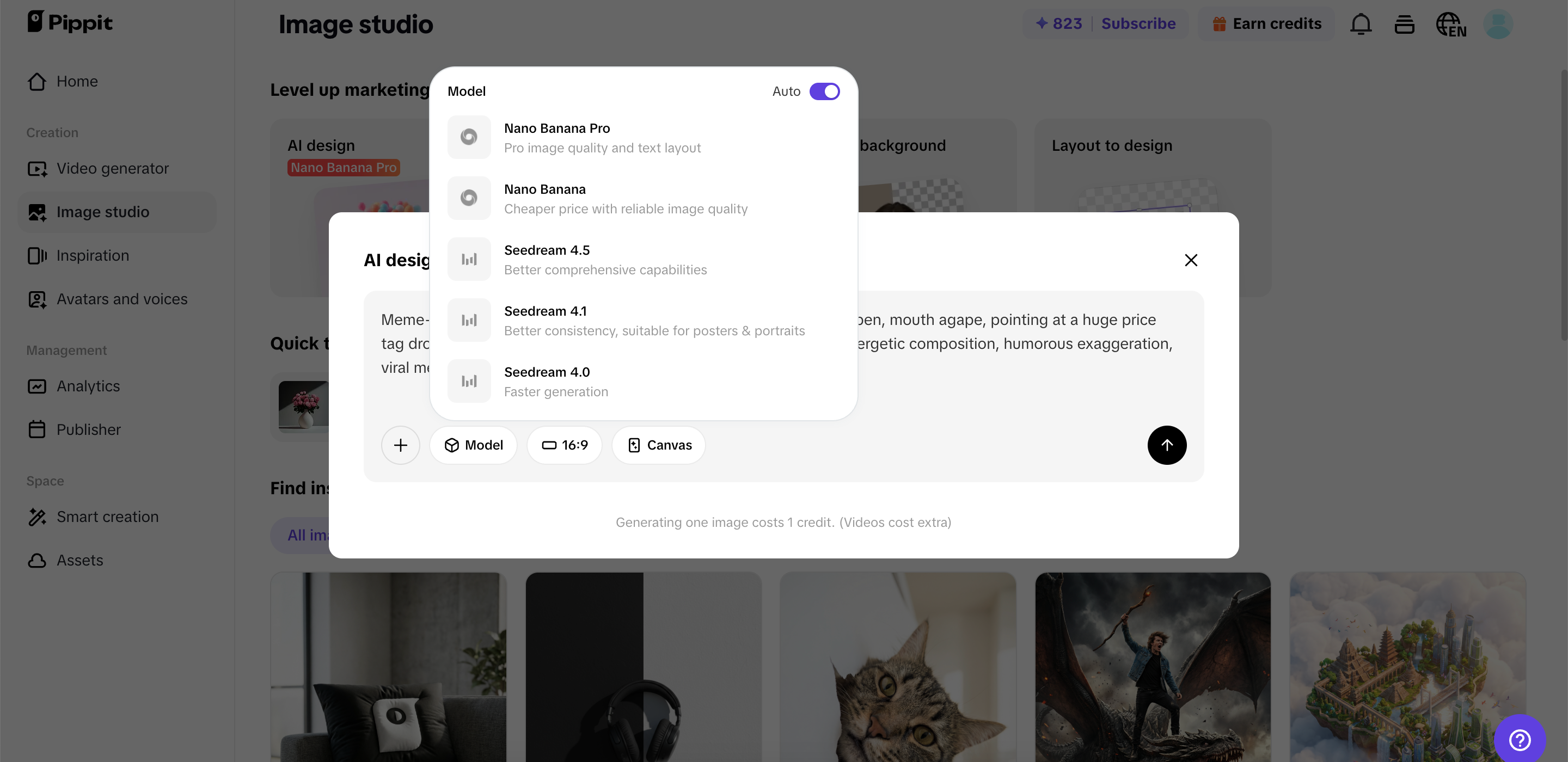The width and height of the screenshot is (1568, 762).
Task: Open the 16:9 aspect ratio dropdown
Action: tap(564, 445)
